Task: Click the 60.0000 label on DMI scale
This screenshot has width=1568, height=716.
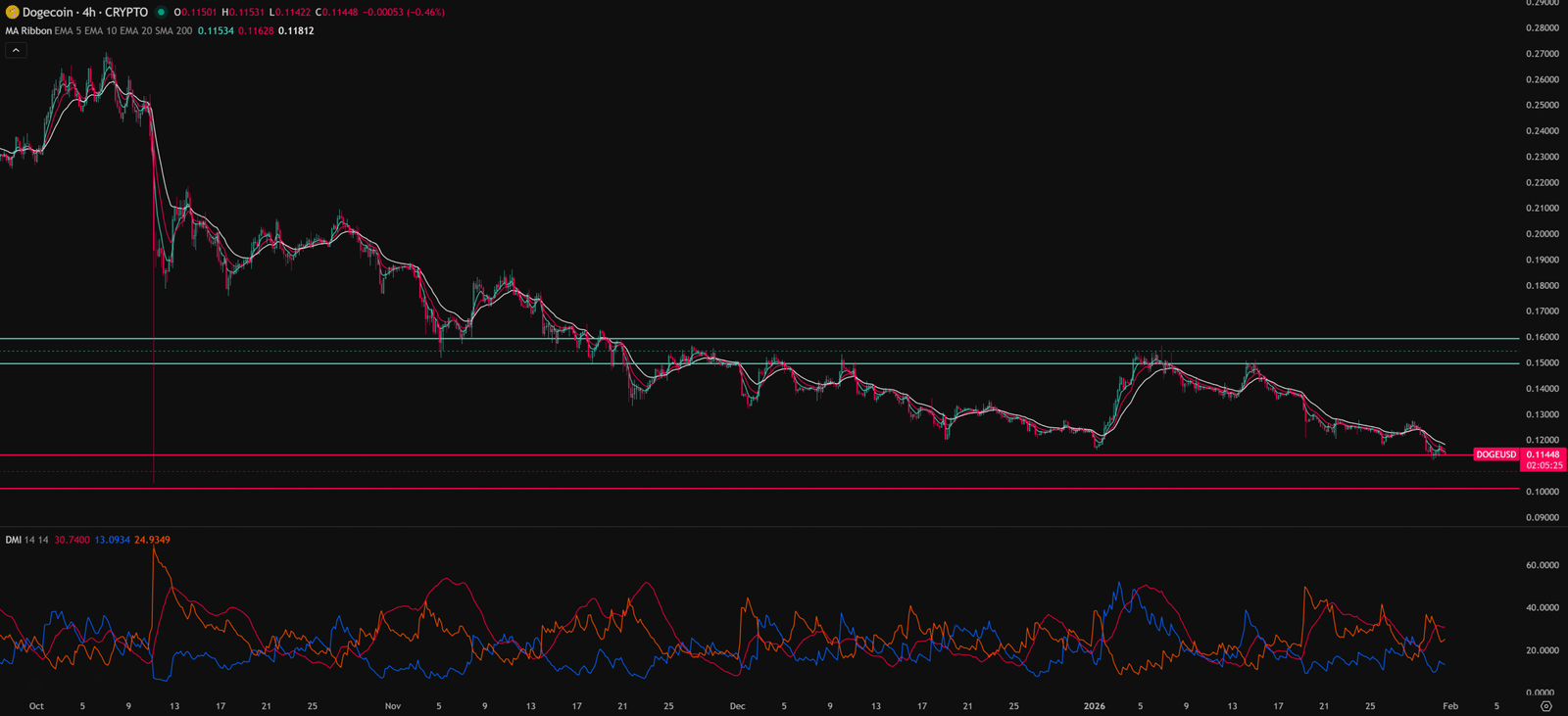Action: tap(1542, 565)
